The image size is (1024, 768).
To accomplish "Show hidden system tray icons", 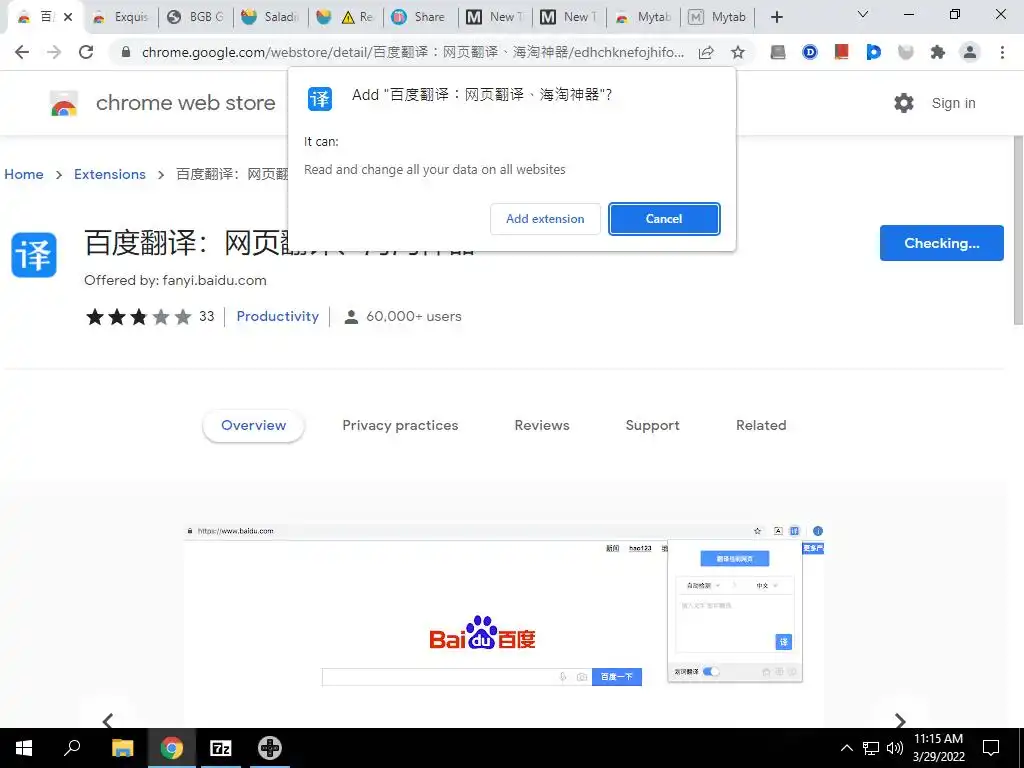I will pyautogui.click(x=846, y=748).
